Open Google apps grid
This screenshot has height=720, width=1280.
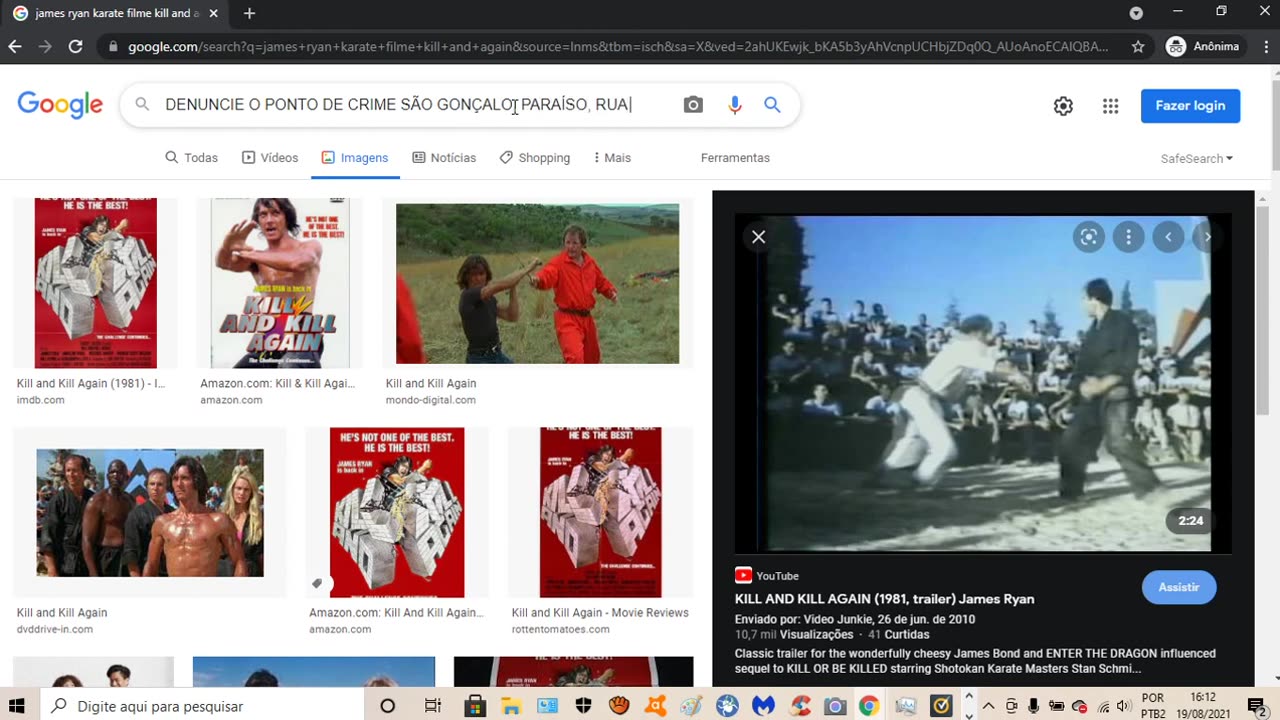(1110, 106)
